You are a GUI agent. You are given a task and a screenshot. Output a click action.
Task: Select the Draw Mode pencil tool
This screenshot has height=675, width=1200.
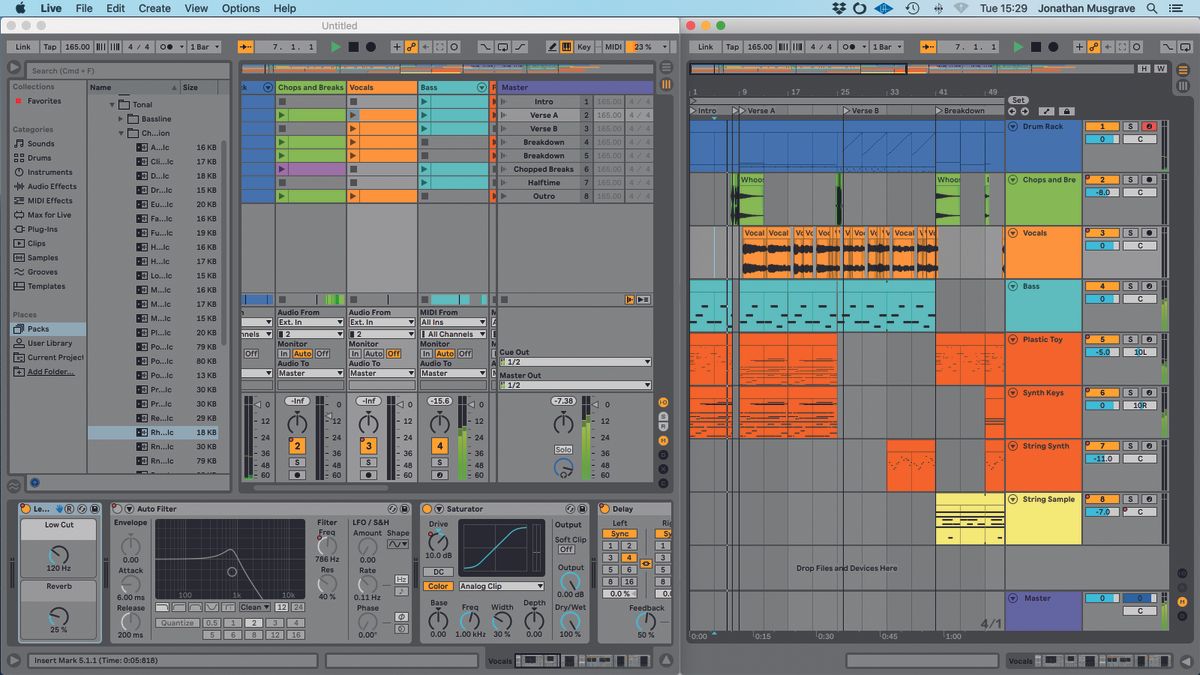552,47
